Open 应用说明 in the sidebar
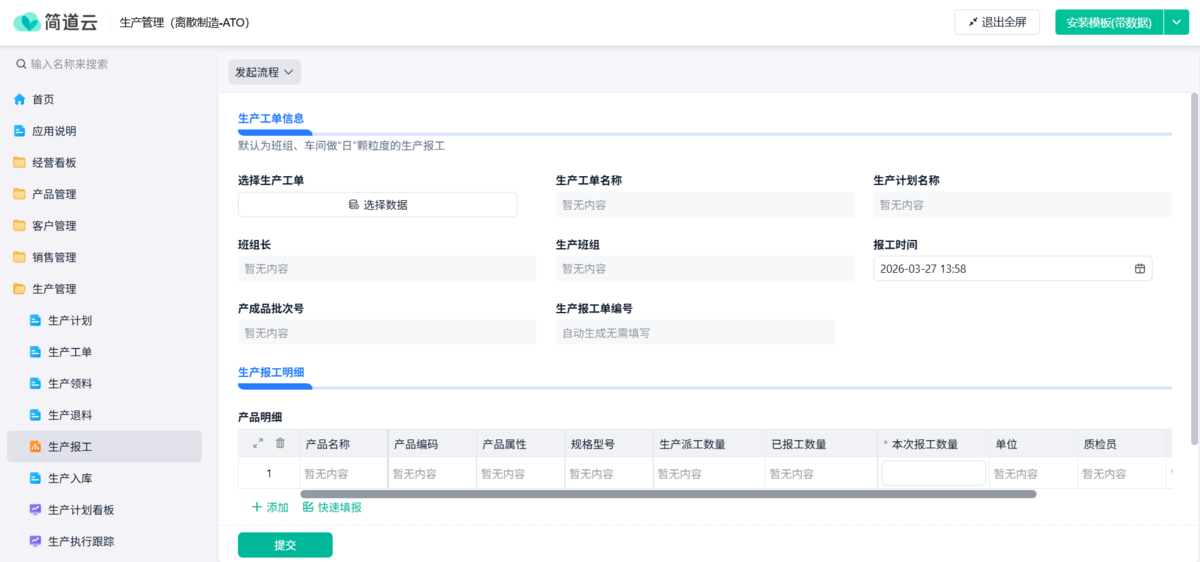 [104, 131]
